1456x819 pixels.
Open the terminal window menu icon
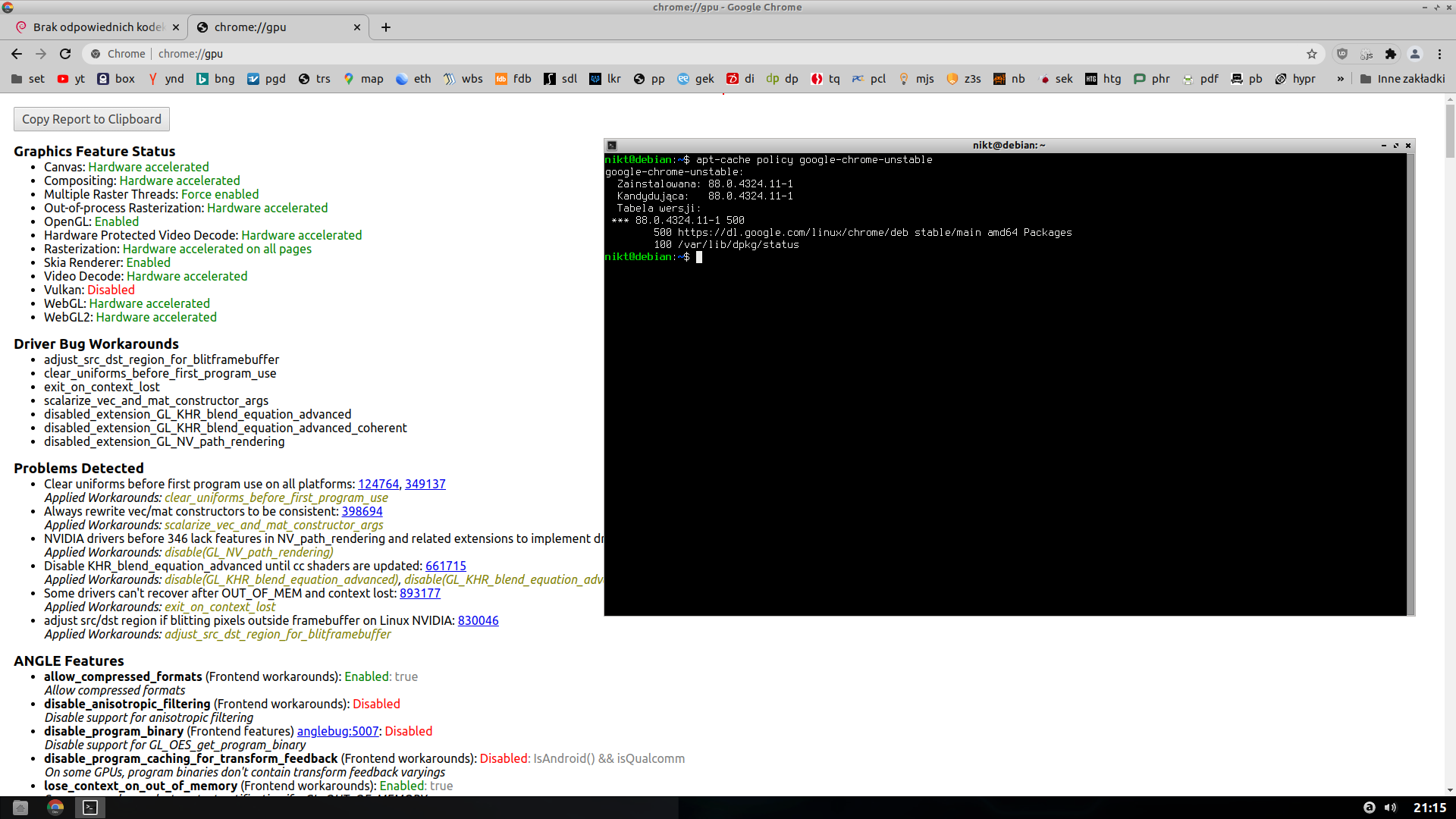pos(612,146)
